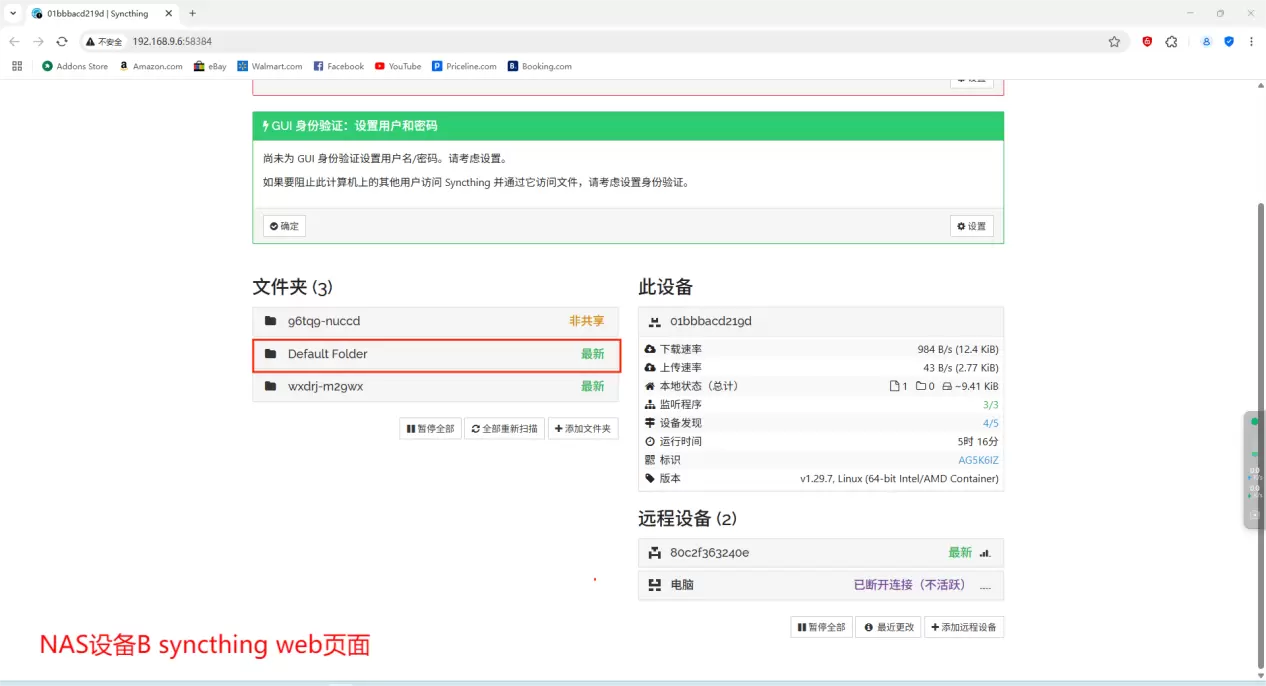Click the 3/3 listeners link
This screenshot has width=1266, height=686.
[x=990, y=405]
